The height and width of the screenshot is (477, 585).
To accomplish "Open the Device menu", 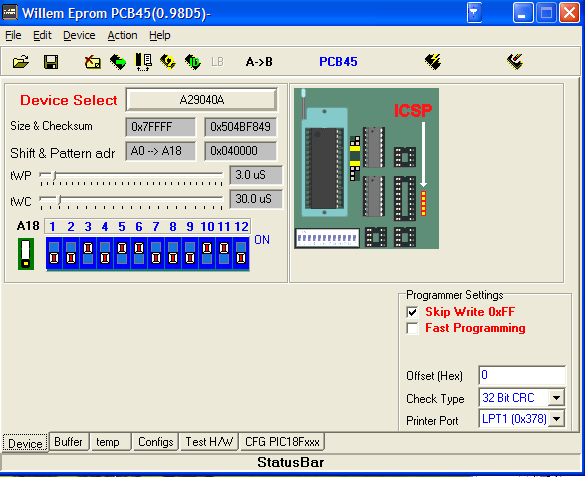I will pos(79,35).
